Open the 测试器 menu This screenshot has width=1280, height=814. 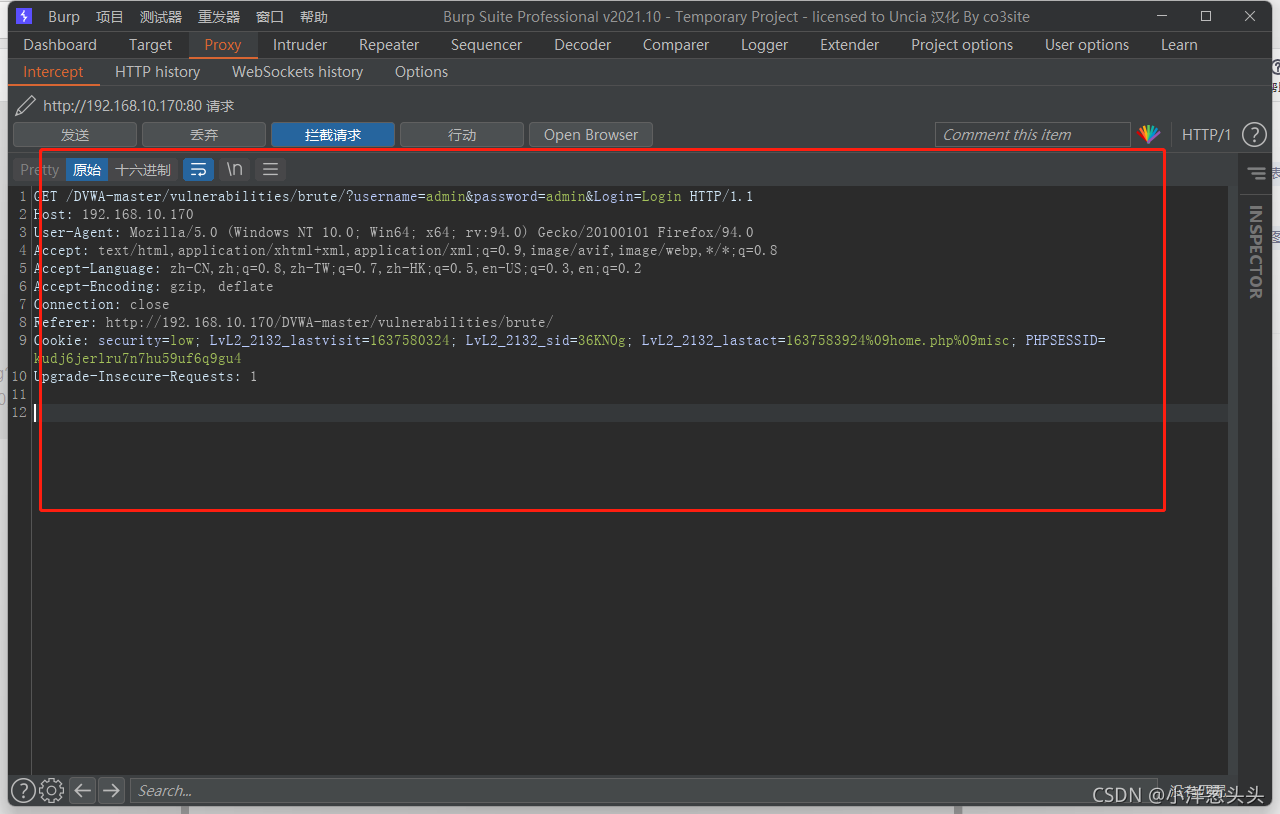pos(161,16)
